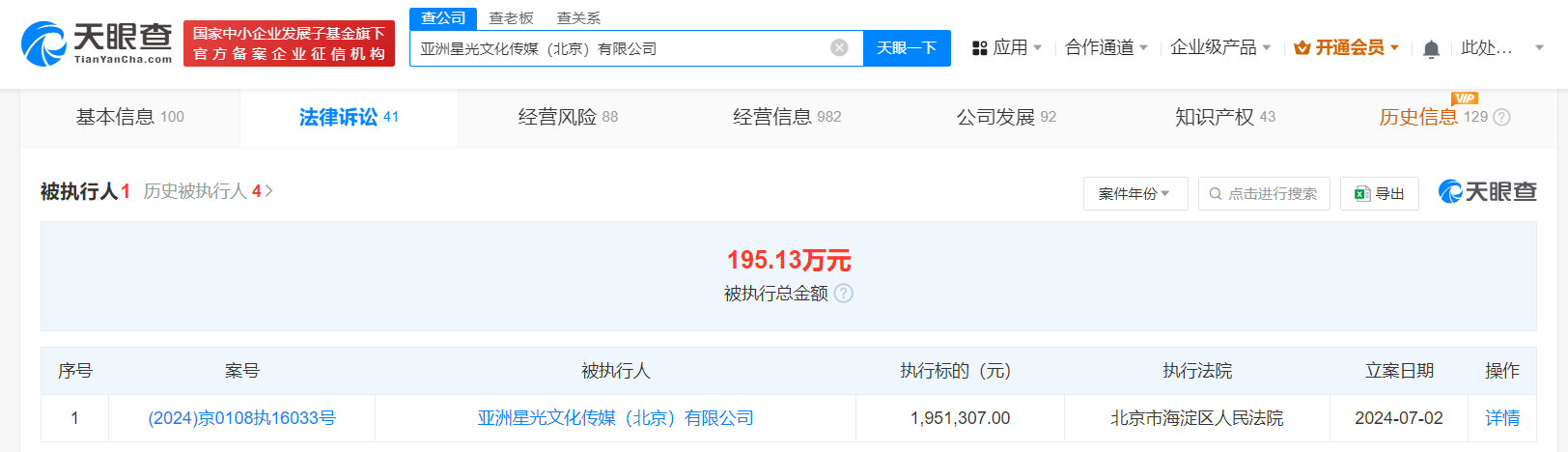Open the 案件年份 filter dropdown
Viewport: 1568px width, 452px height.
(1135, 194)
